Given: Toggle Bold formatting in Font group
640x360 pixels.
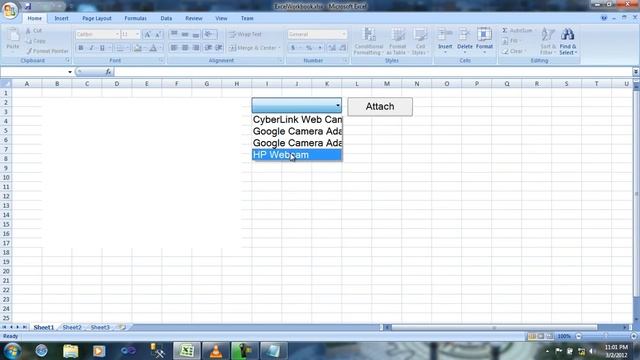Looking at the screenshot, I should (81, 48).
